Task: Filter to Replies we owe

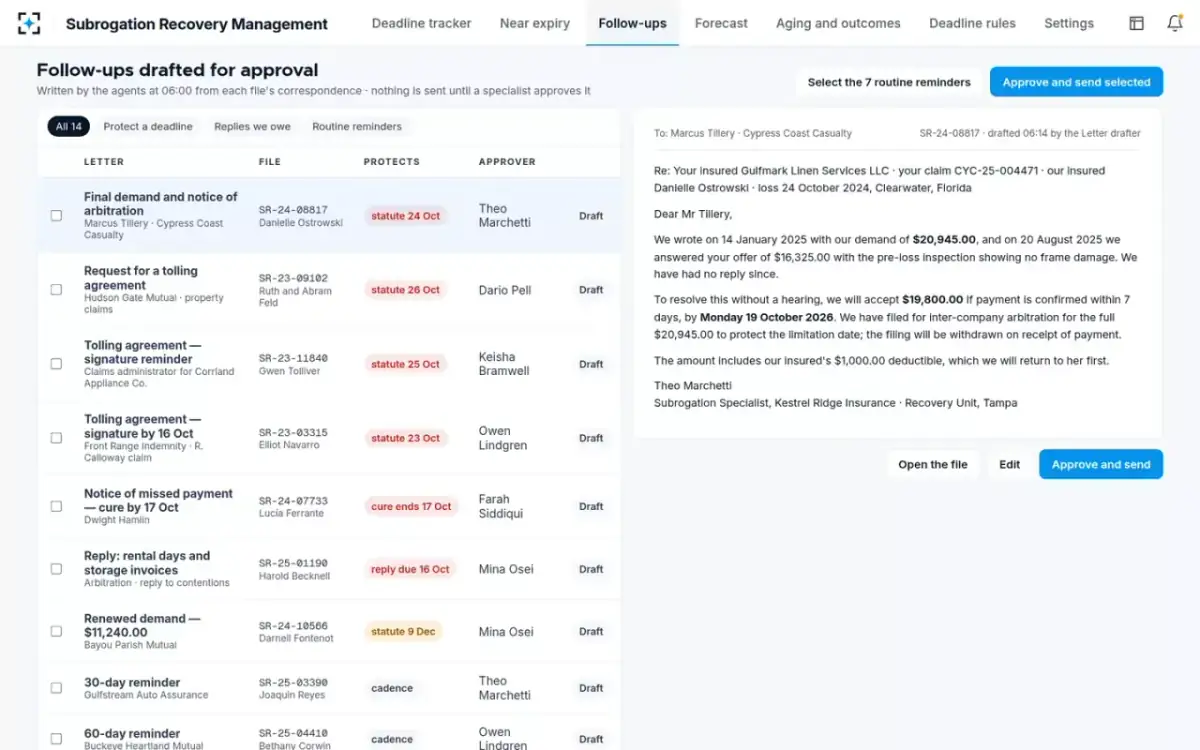Action: (x=252, y=127)
